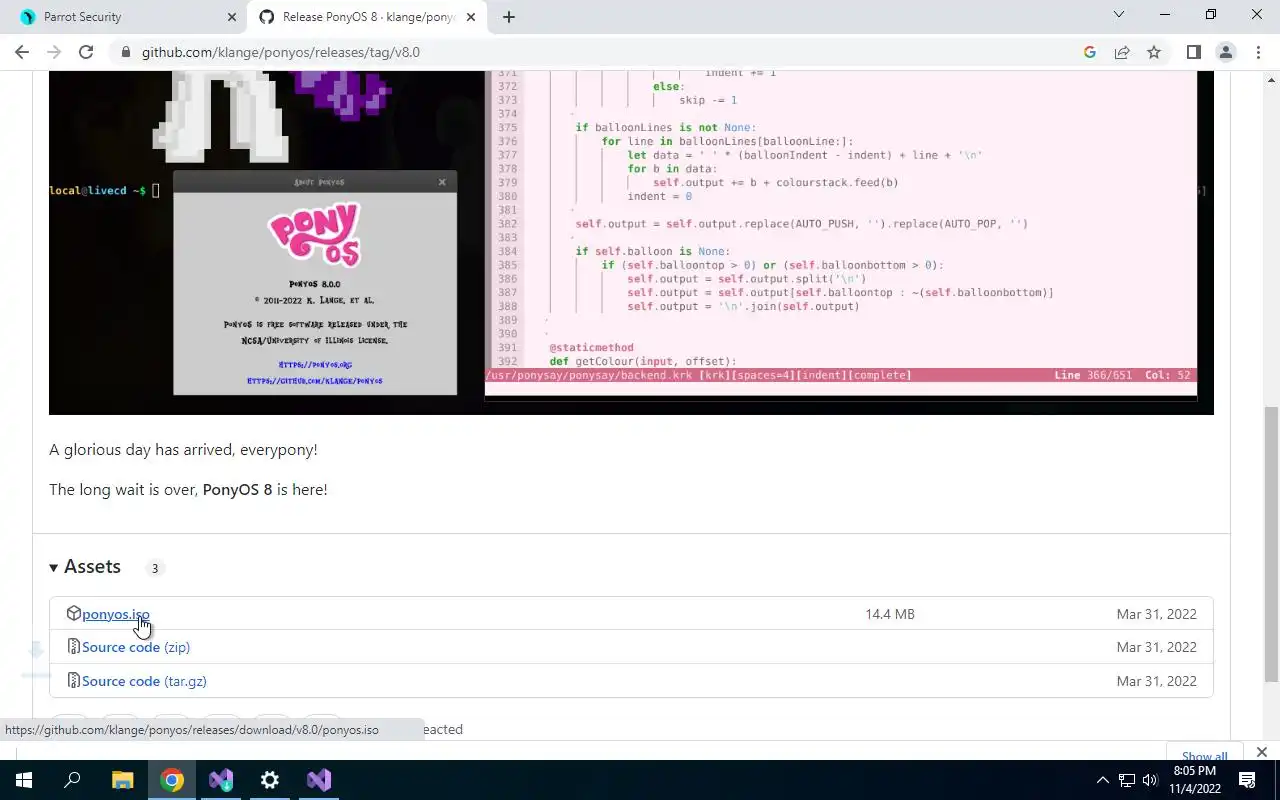The image size is (1280, 800).
Task: Open the notification center
Action: tap(1248, 780)
